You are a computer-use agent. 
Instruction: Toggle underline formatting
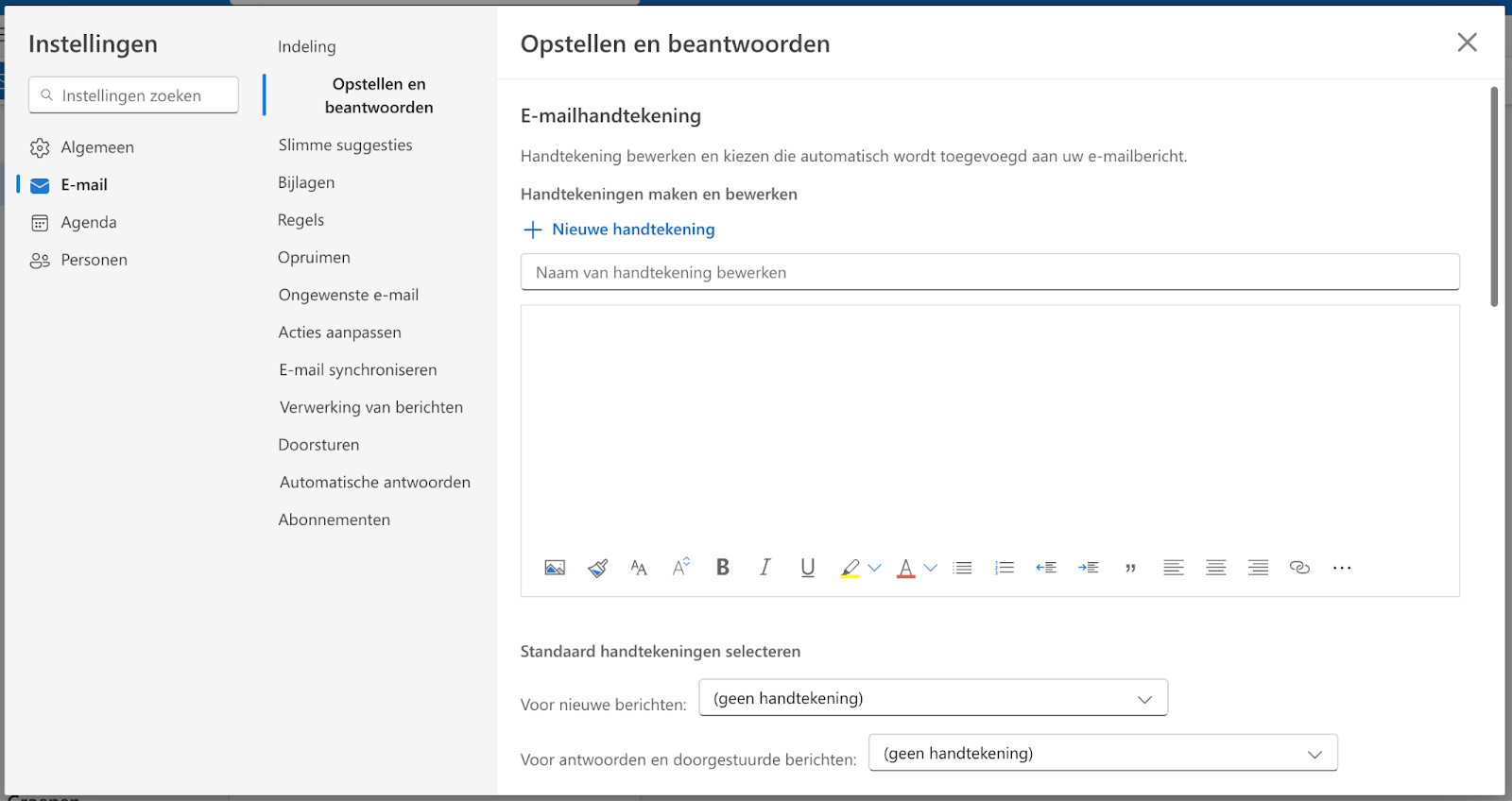tap(808, 568)
